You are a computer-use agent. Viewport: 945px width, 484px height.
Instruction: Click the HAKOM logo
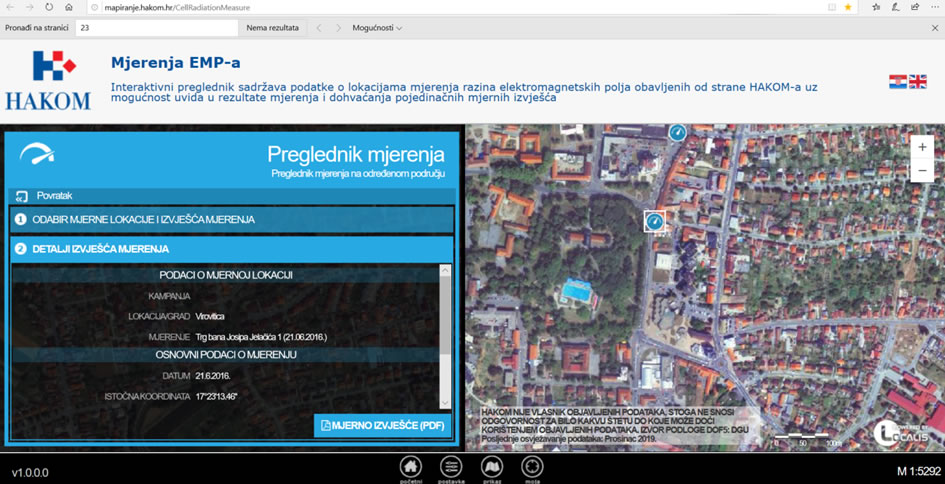point(47,80)
